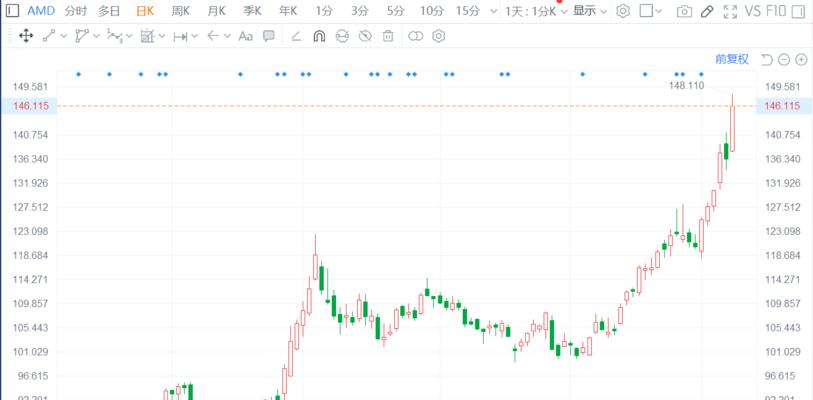The height and width of the screenshot is (400, 813).
Task: Select the 周K weekly tab
Action: click(180, 11)
